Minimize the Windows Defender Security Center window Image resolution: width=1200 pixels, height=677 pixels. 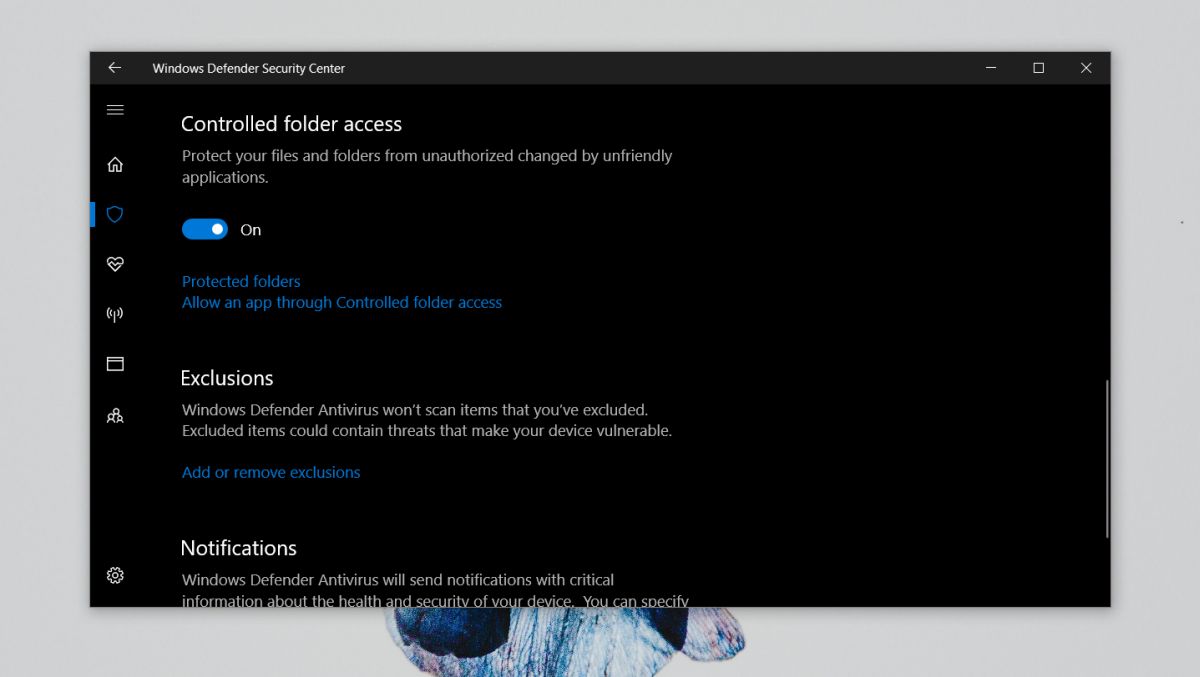[x=991, y=68]
